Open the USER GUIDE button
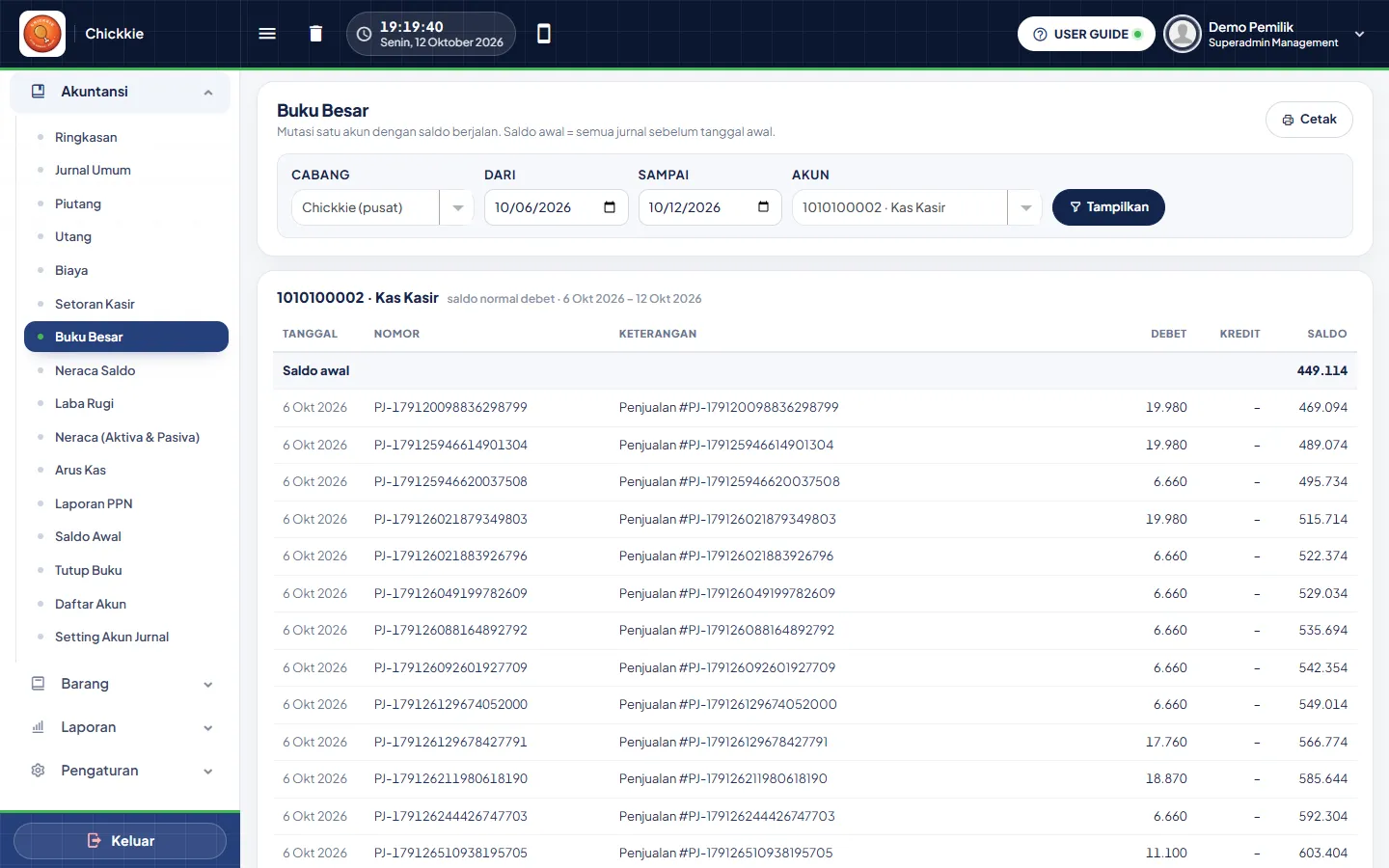Image resolution: width=1389 pixels, height=868 pixels. click(x=1086, y=34)
